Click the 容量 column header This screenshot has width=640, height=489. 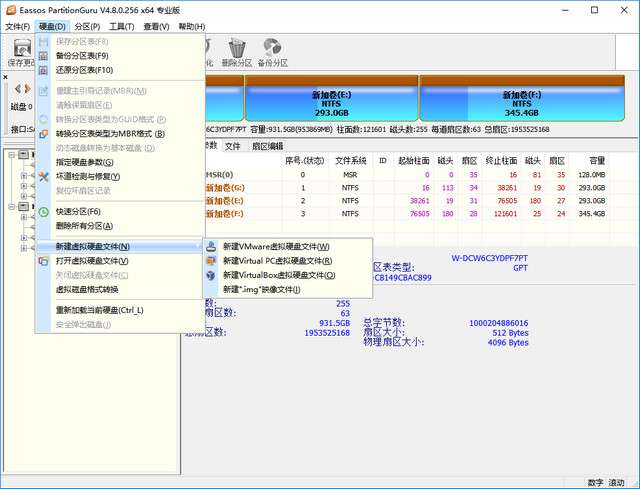597,161
